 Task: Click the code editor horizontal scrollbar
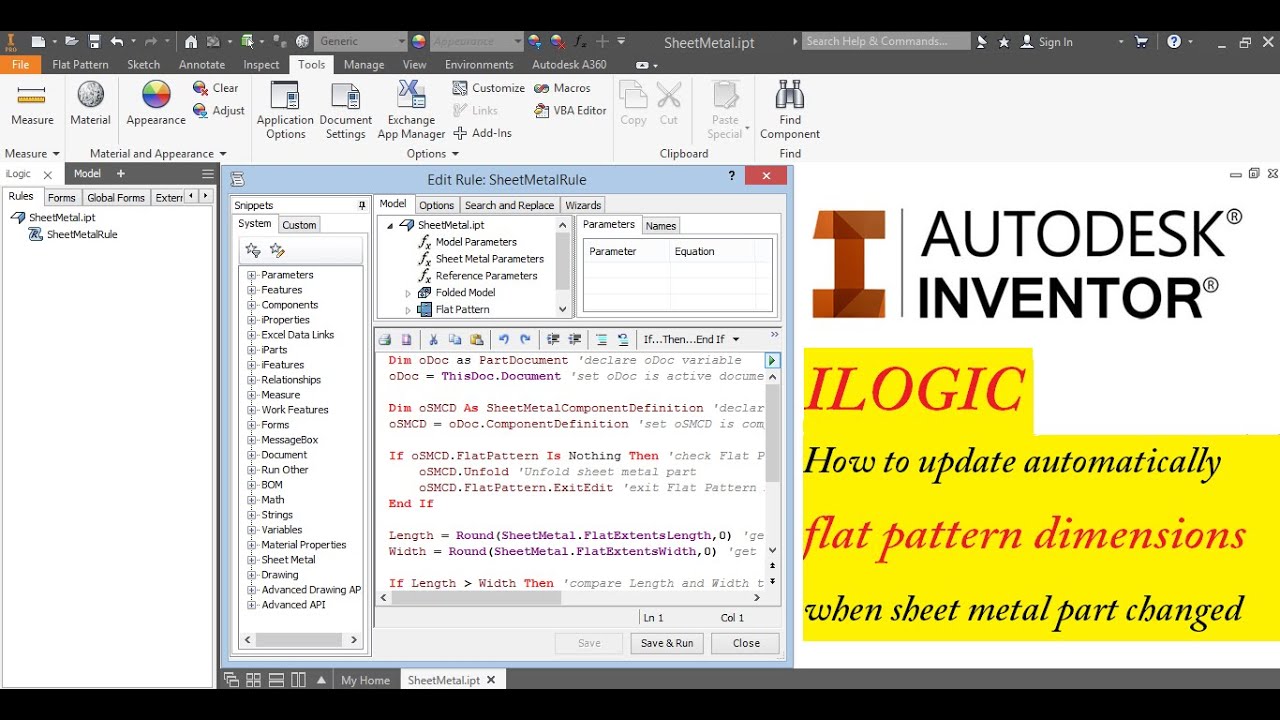click(x=571, y=597)
